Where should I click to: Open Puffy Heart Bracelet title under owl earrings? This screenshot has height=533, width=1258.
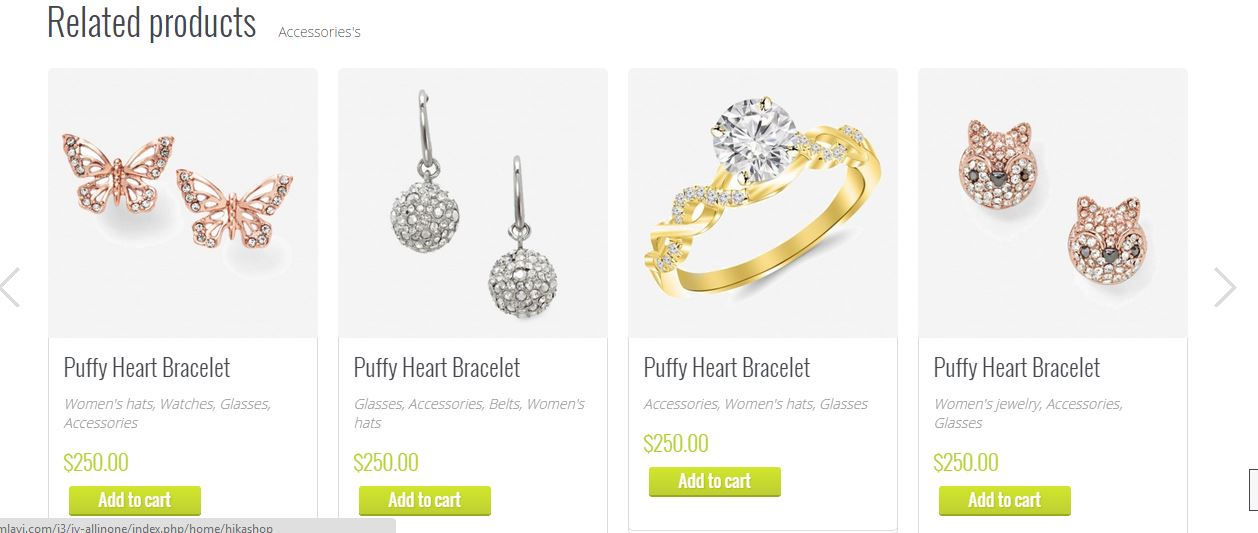1017,368
